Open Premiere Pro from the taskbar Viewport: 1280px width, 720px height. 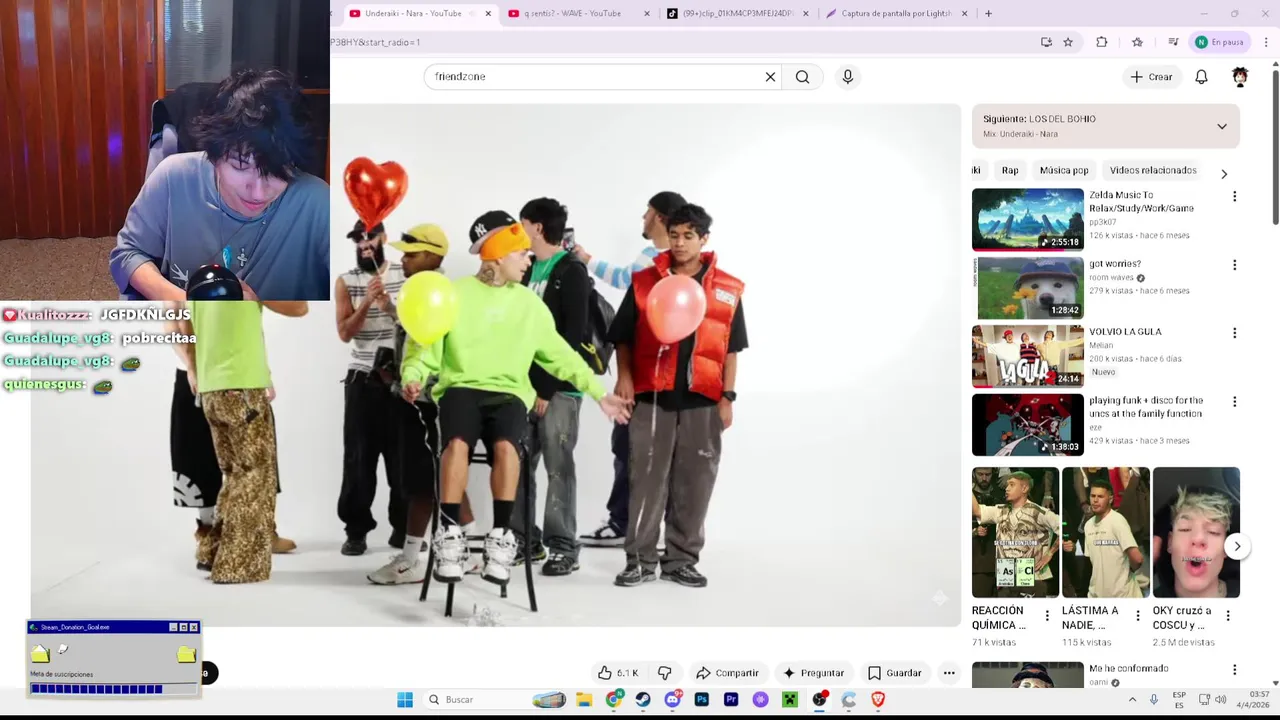pyautogui.click(x=731, y=700)
